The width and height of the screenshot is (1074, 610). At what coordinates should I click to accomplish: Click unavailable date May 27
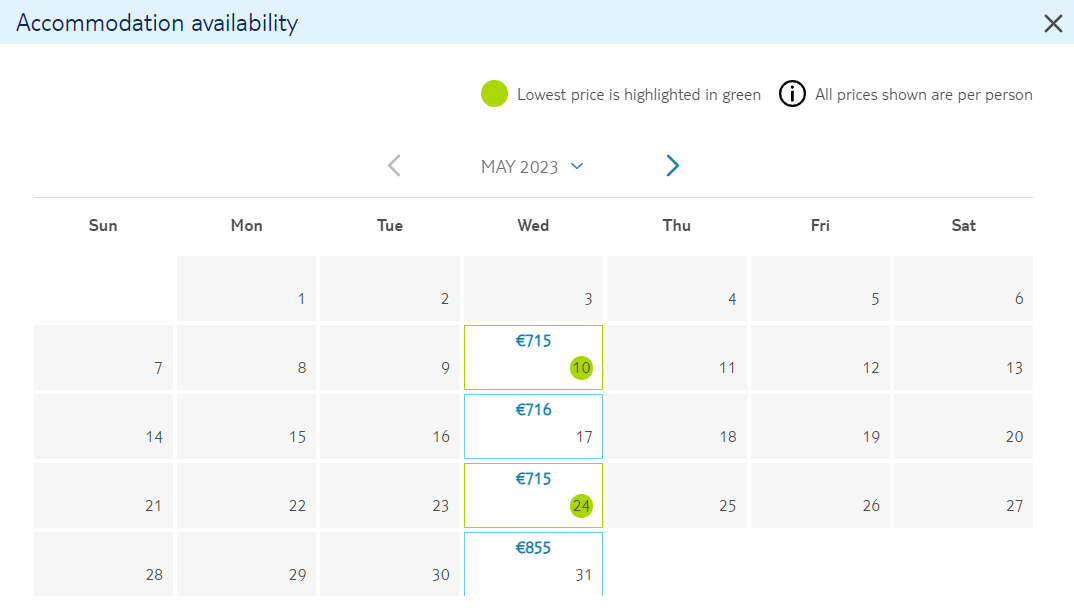pos(963,496)
